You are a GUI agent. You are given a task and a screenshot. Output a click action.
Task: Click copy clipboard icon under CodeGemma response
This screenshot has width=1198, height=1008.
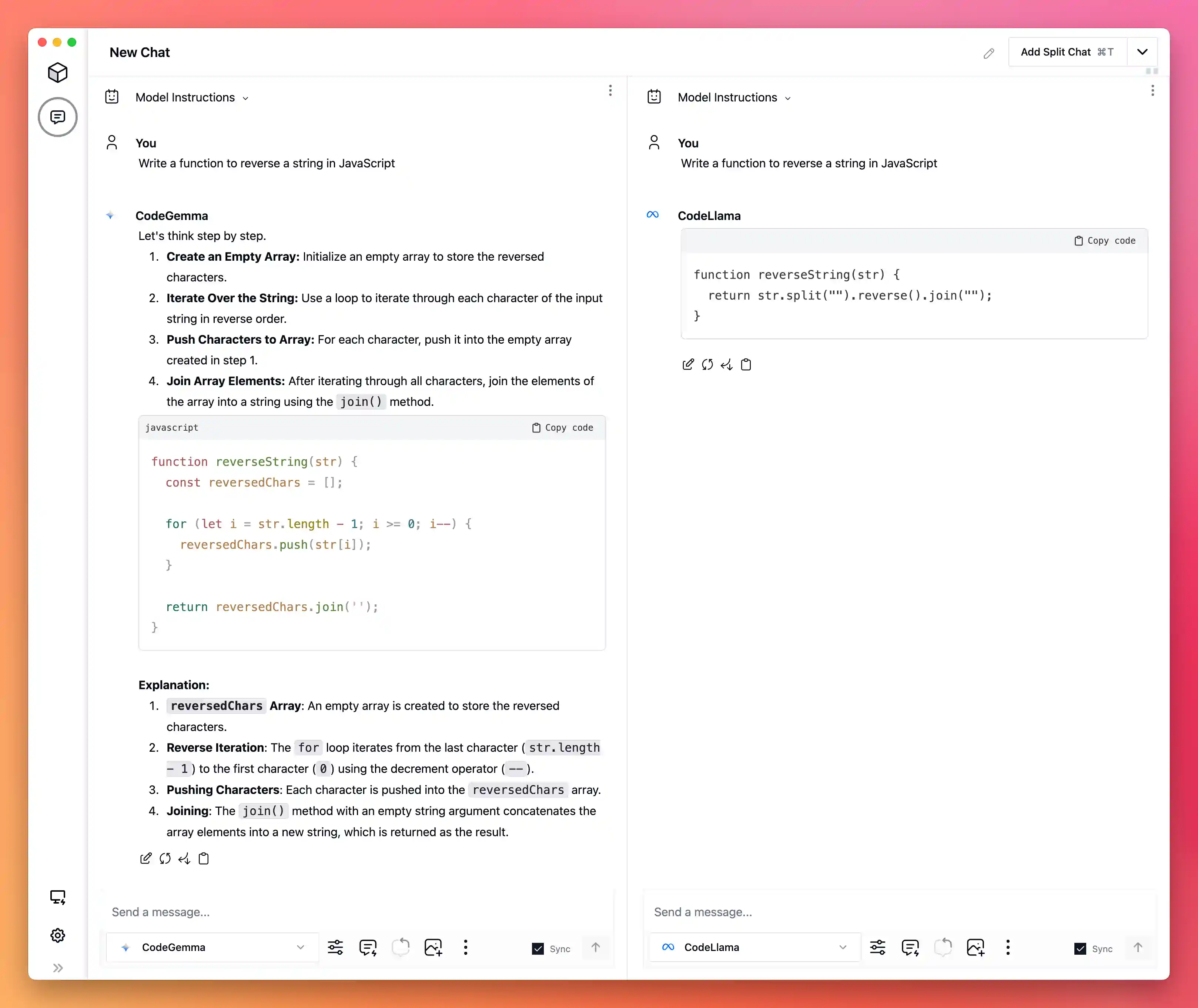pyautogui.click(x=204, y=858)
